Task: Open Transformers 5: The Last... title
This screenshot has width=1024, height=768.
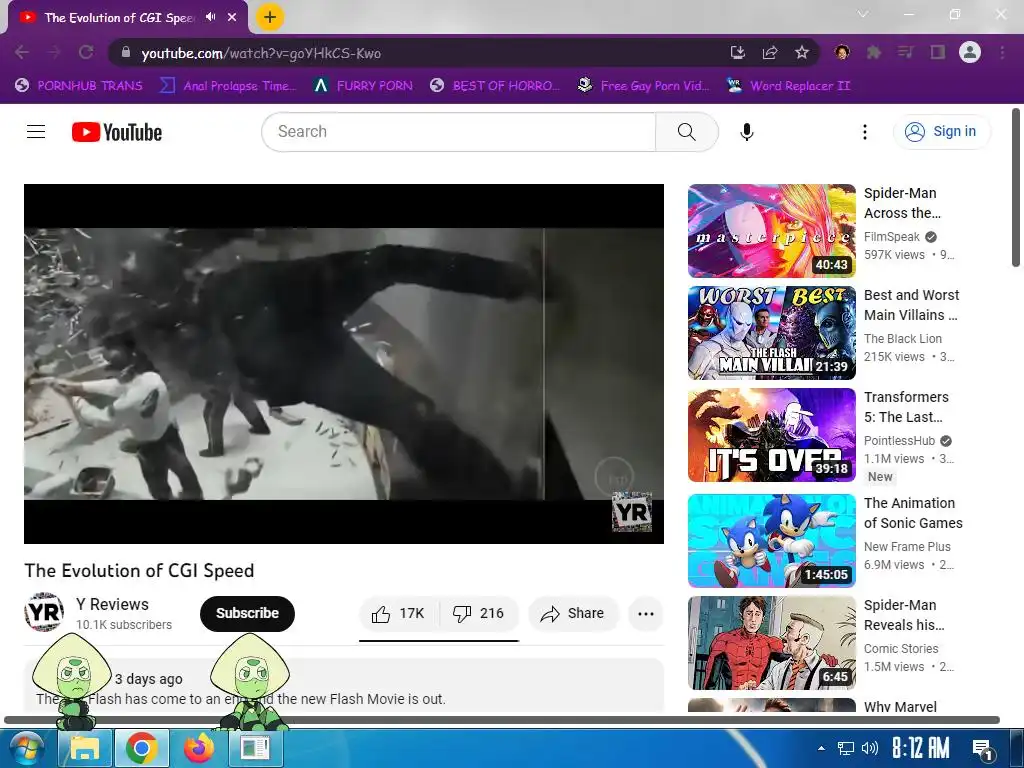Action: [906, 407]
